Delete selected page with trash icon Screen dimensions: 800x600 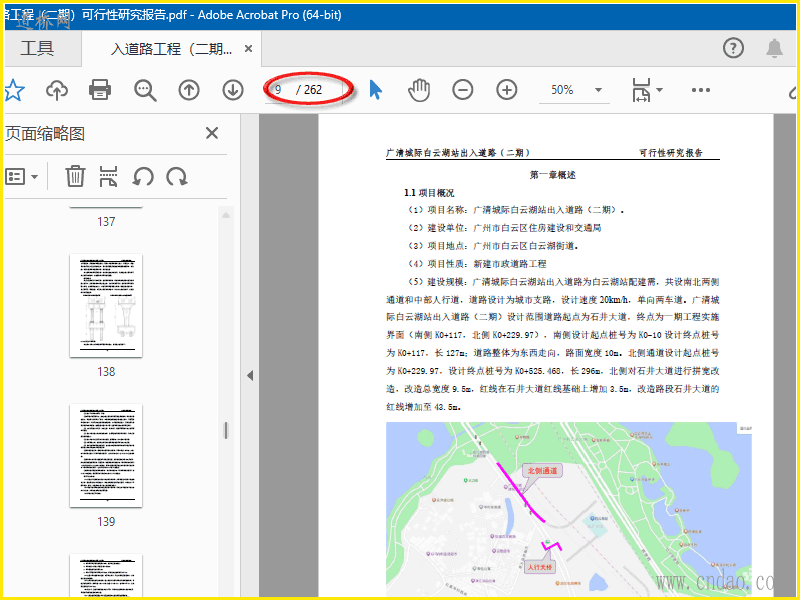point(75,177)
